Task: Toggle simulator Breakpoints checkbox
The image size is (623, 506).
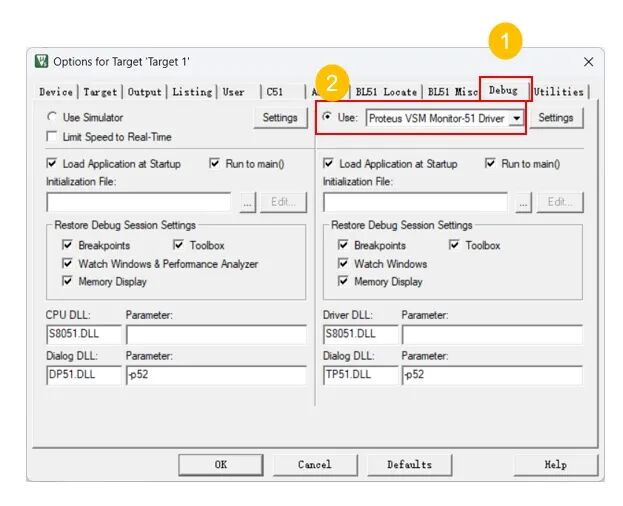Action: pyautogui.click(x=68, y=245)
